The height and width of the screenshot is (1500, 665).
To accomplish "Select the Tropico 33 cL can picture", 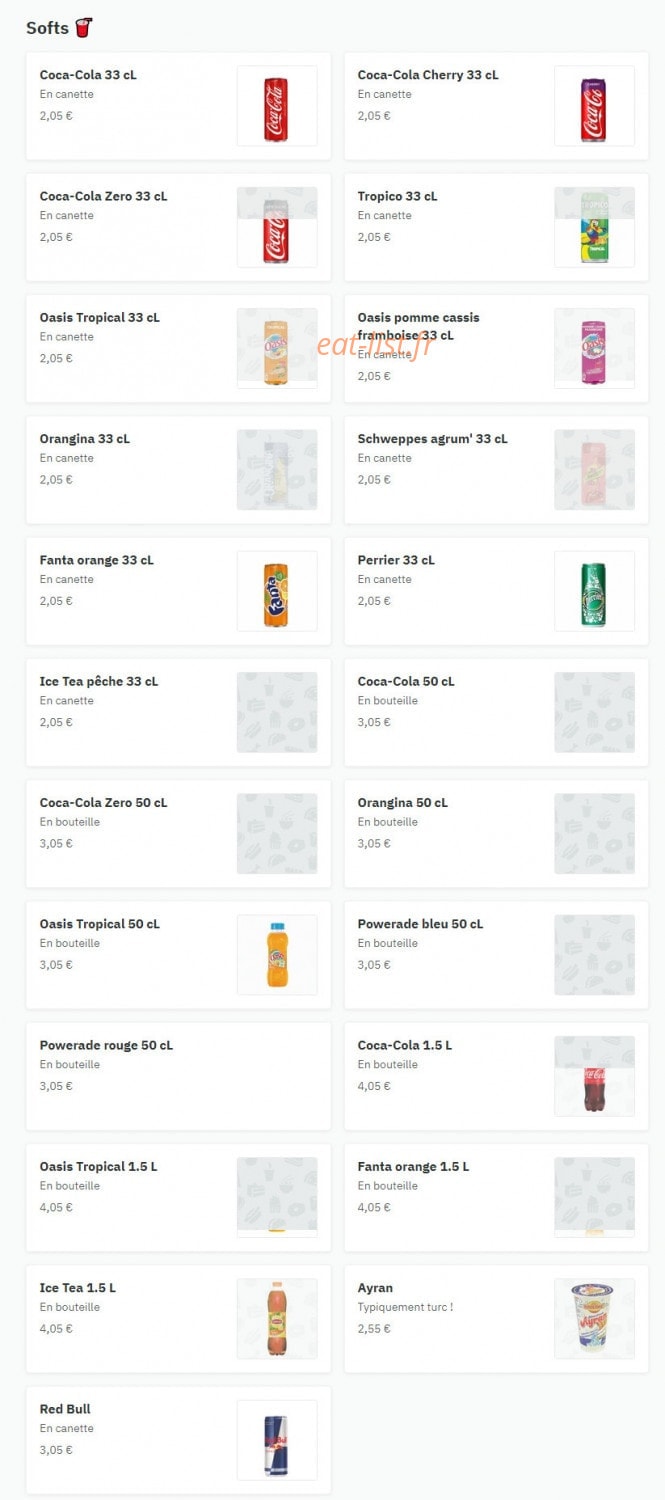I will click(x=594, y=227).
